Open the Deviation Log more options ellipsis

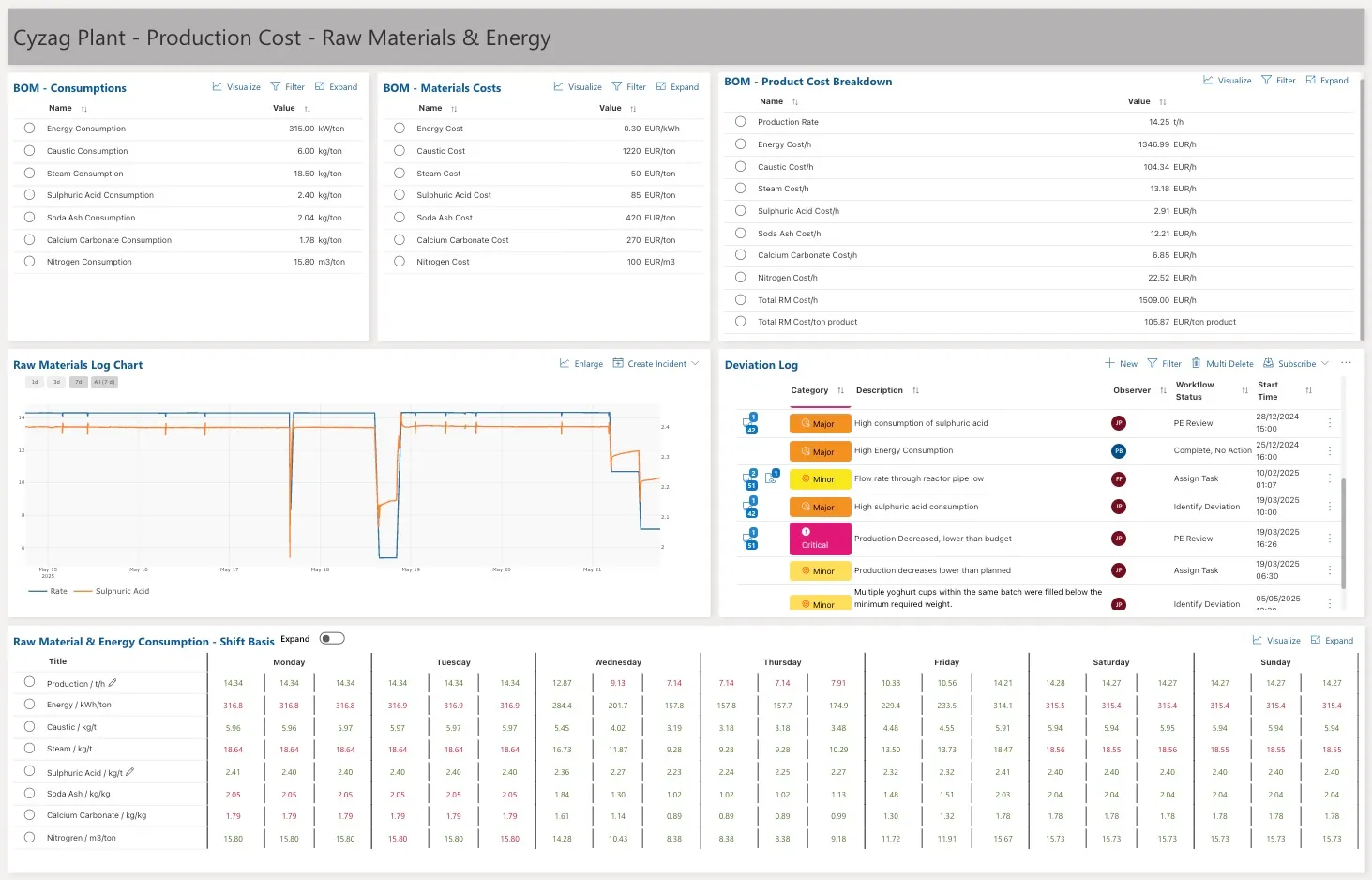pos(1346,363)
